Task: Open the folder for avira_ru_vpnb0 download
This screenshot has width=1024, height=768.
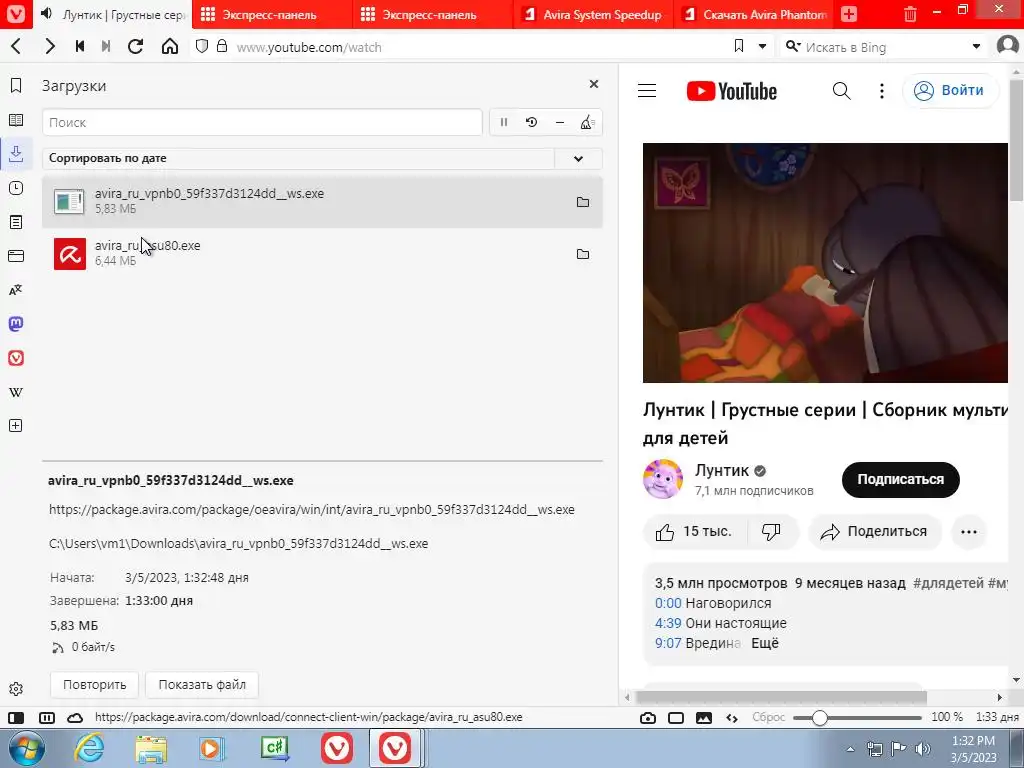Action: pos(583,202)
